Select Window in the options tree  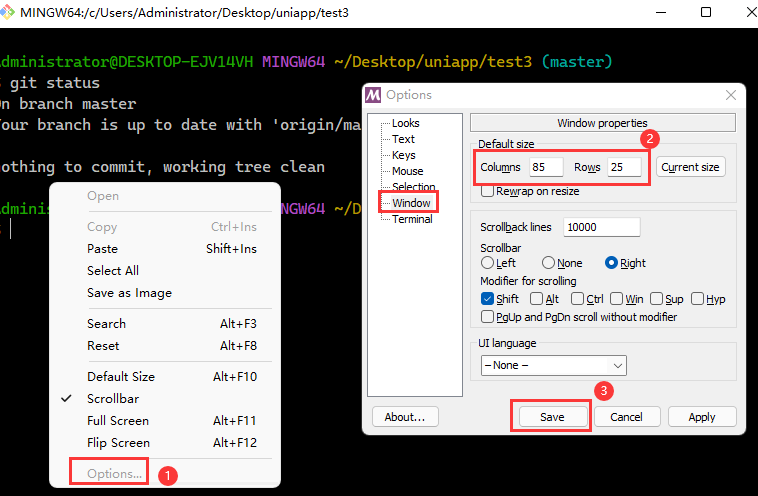tap(411, 203)
